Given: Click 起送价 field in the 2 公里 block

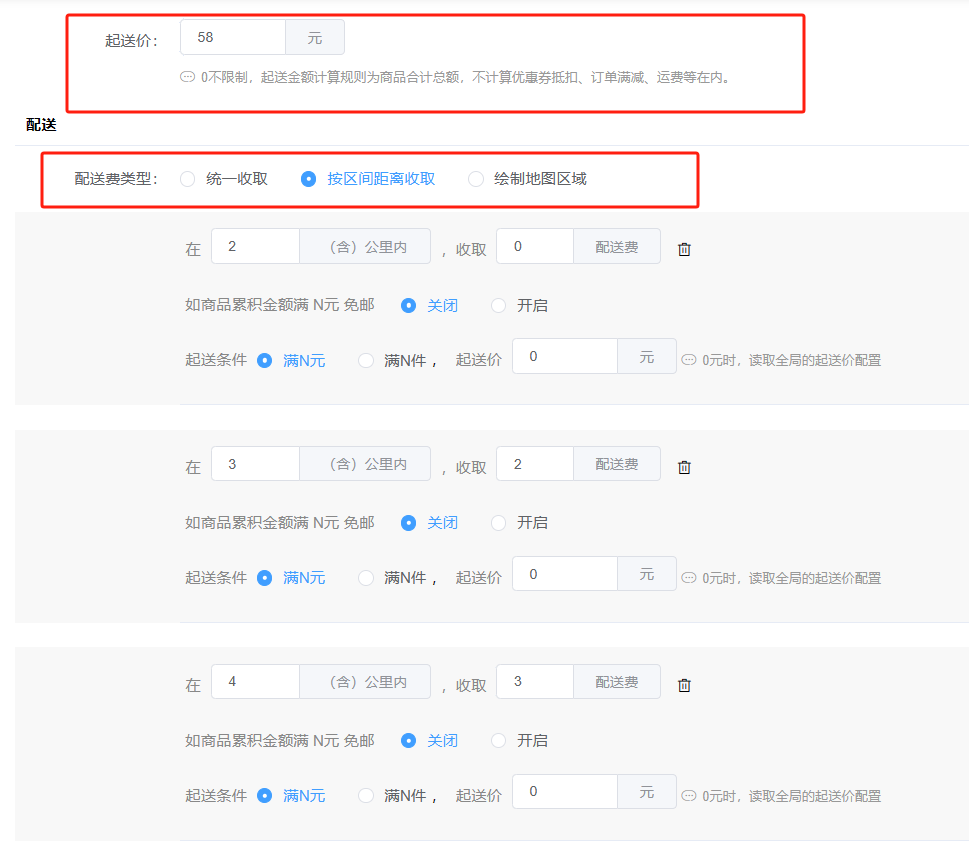Looking at the screenshot, I should click(x=565, y=356).
